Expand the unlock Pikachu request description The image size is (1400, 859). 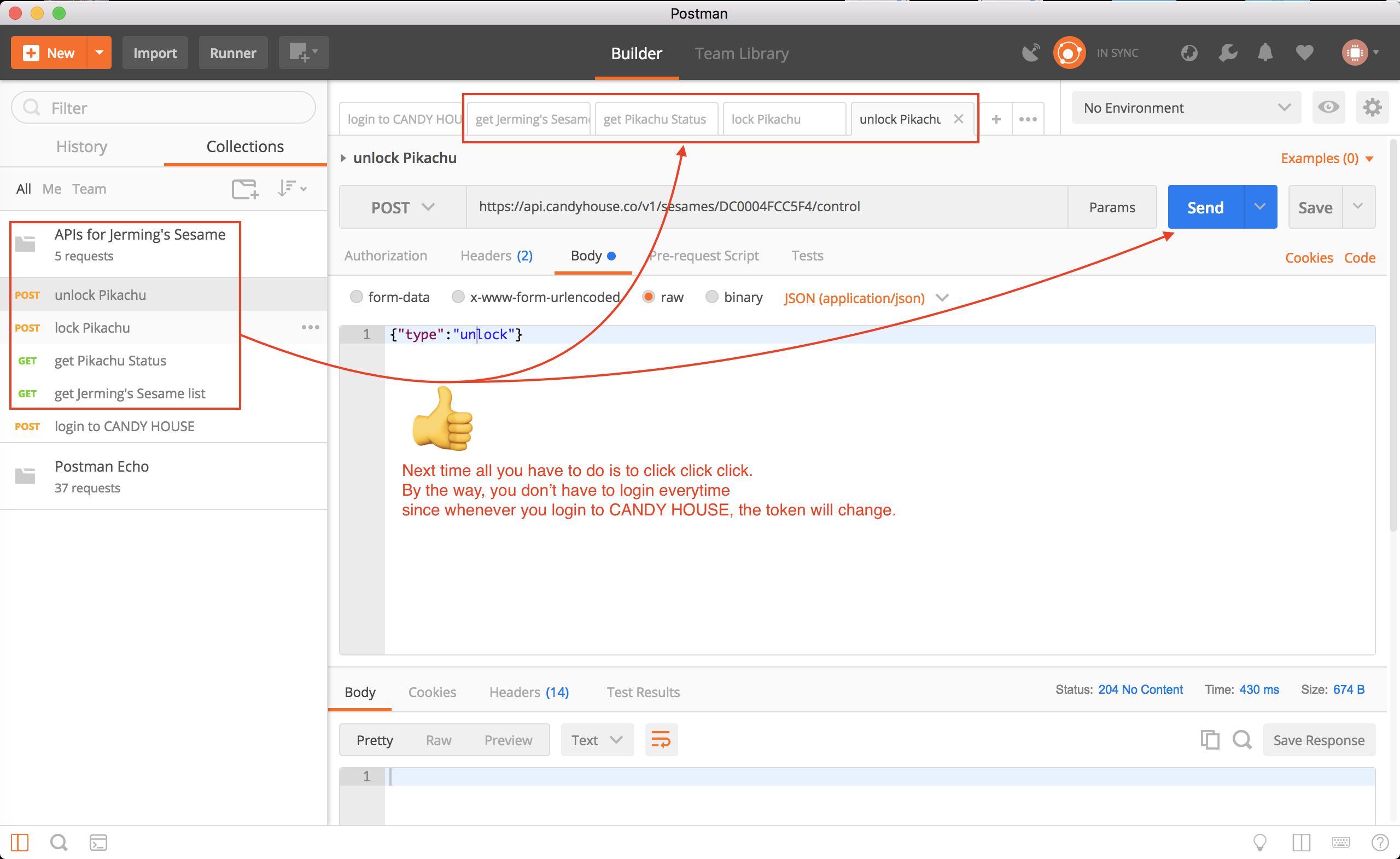(343, 158)
